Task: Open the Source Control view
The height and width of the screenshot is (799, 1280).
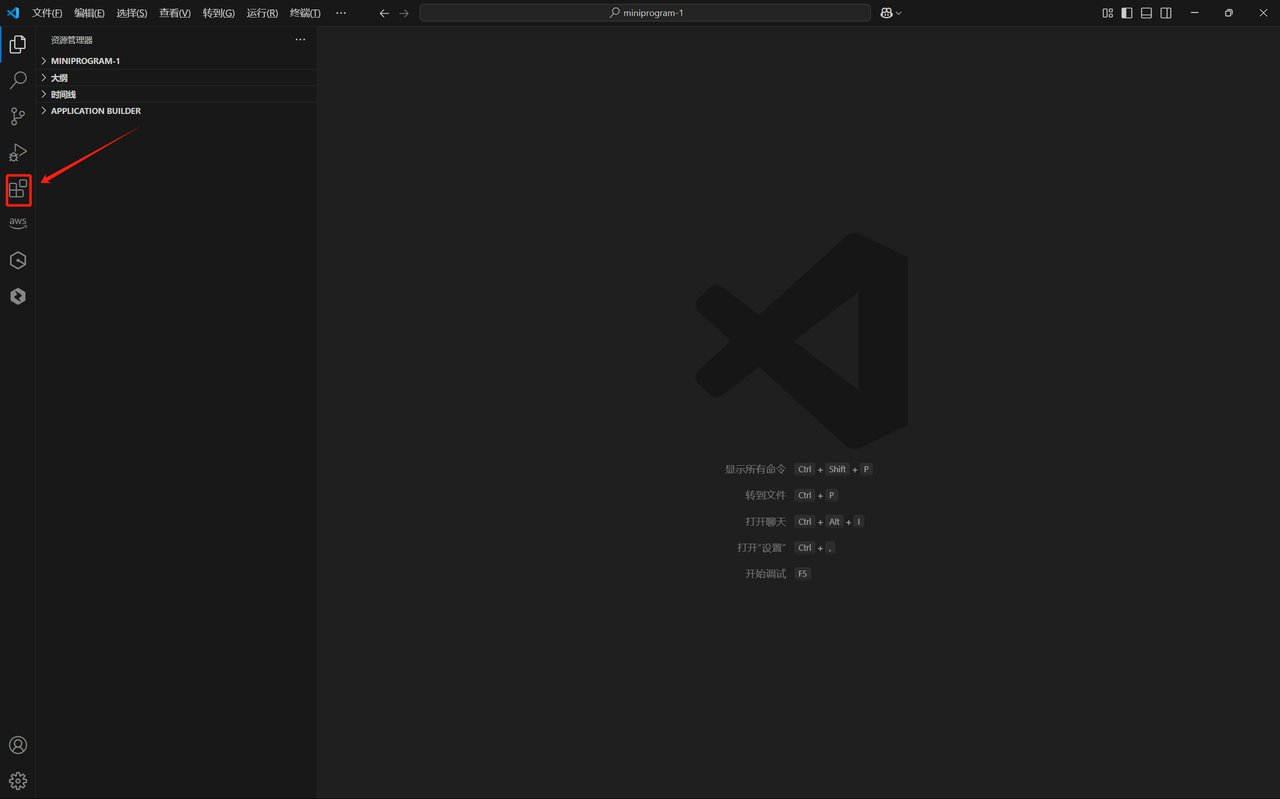Action: pos(18,116)
